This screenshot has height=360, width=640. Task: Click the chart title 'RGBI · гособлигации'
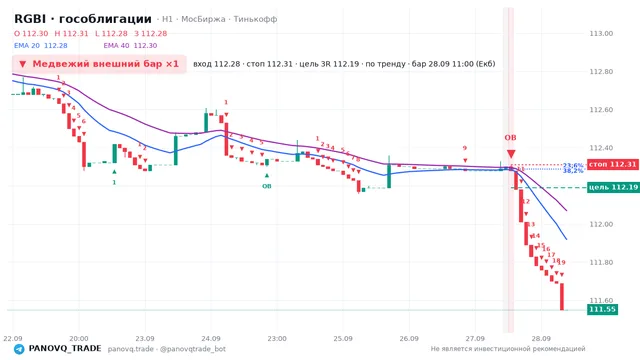click(x=83, y=19)
